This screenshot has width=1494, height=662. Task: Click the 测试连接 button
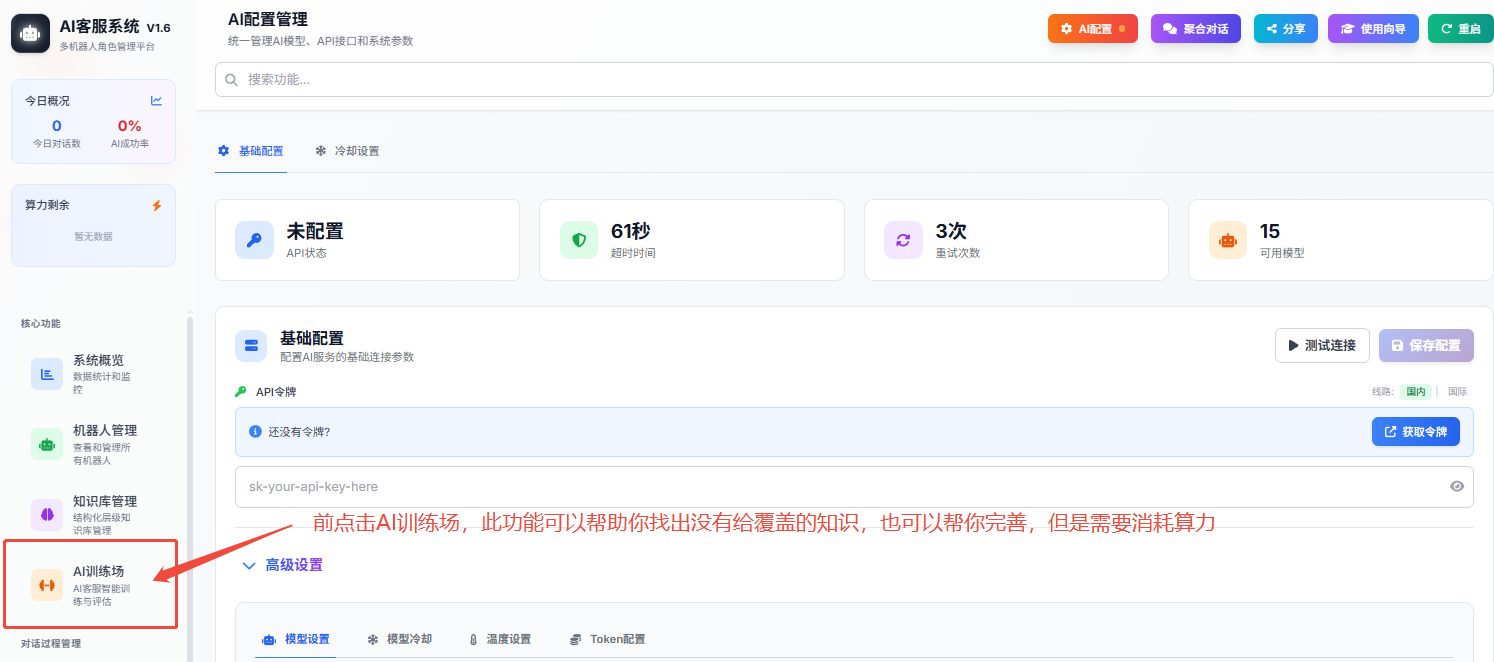1321,345
